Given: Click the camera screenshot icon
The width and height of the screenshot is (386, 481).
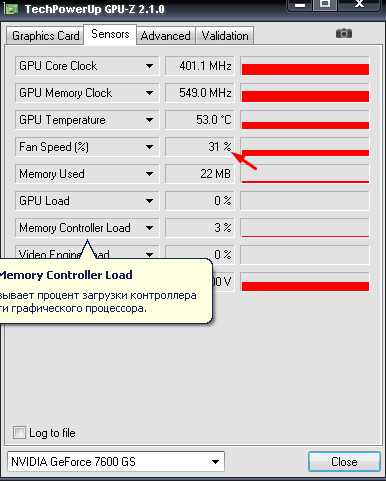Looking at the screenshot, I should (x=344, y=33).
